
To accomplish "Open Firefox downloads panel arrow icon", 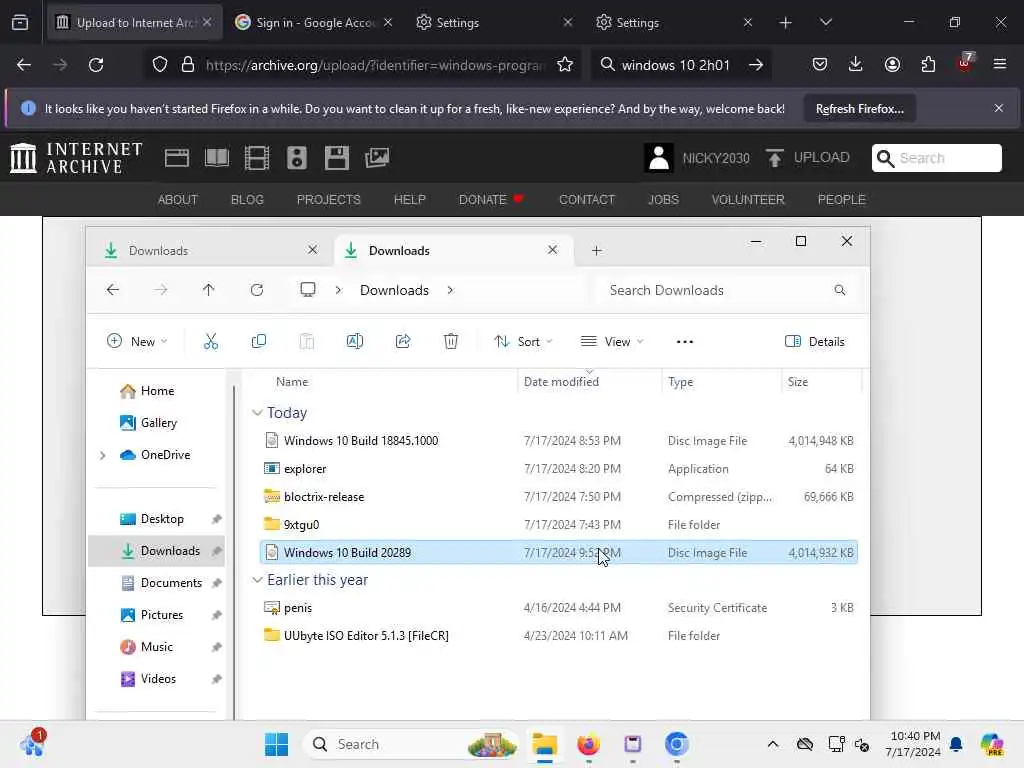I will [x=856, y=65].
